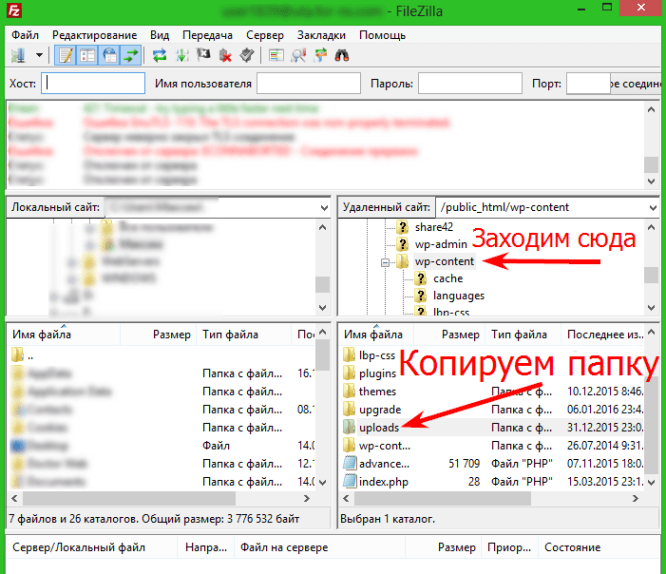Image resolution: width=666 pixels, height=574 pixels.
Task: Click remote tree scroll up arrow
Action: (651, 227)
